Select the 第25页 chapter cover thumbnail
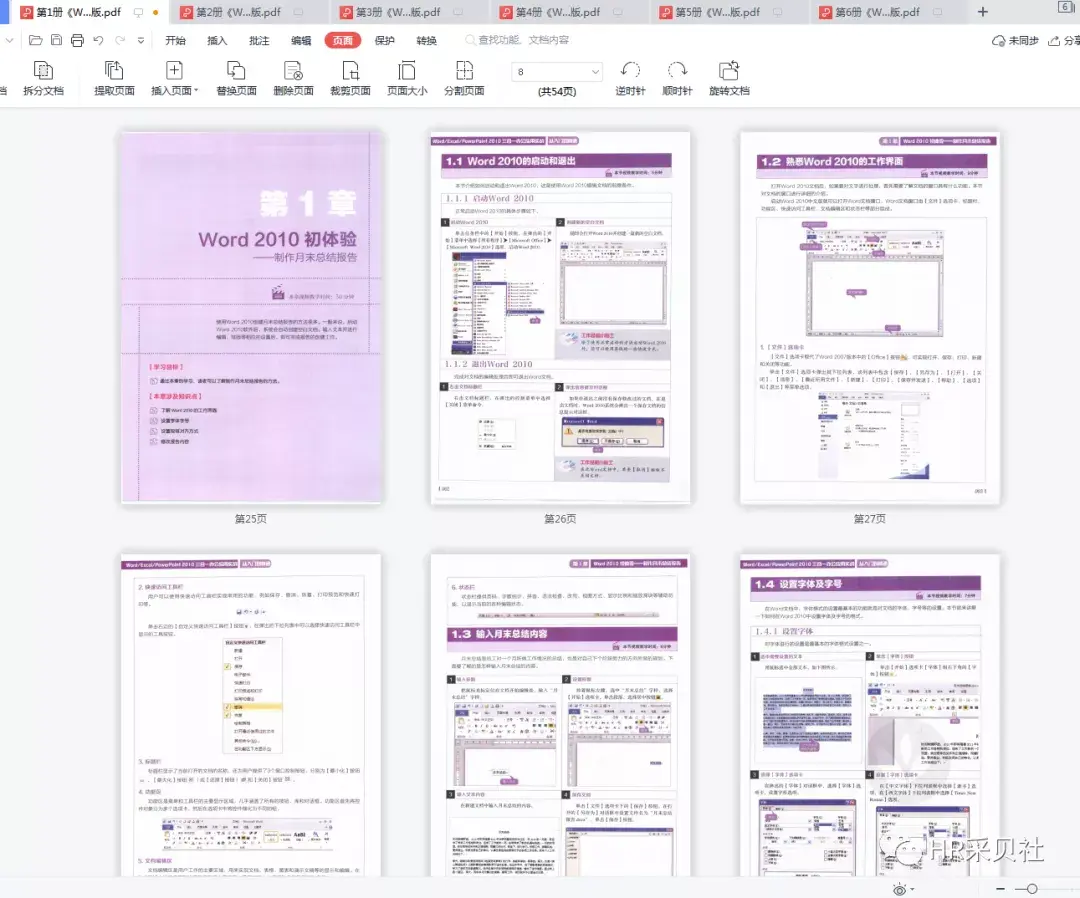The image size is (1080, 898). [x=251, y=317]
